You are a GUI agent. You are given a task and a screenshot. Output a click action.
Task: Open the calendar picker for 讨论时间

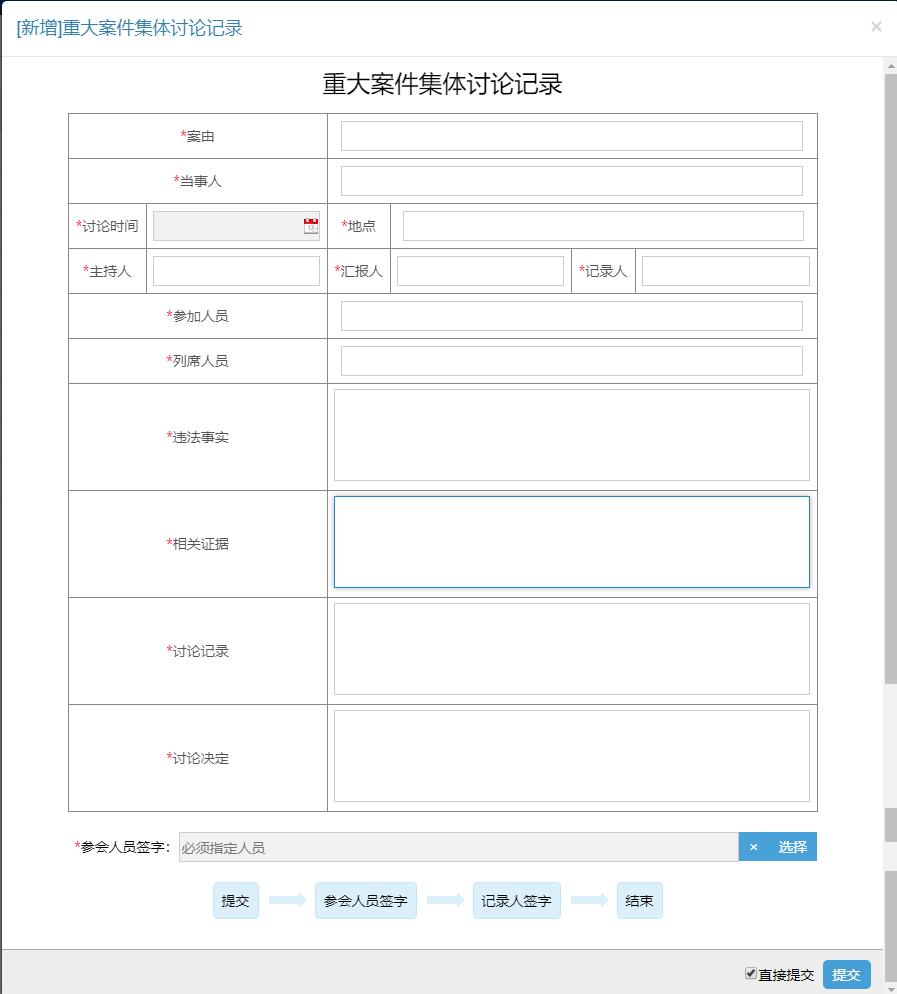point(311,226)
